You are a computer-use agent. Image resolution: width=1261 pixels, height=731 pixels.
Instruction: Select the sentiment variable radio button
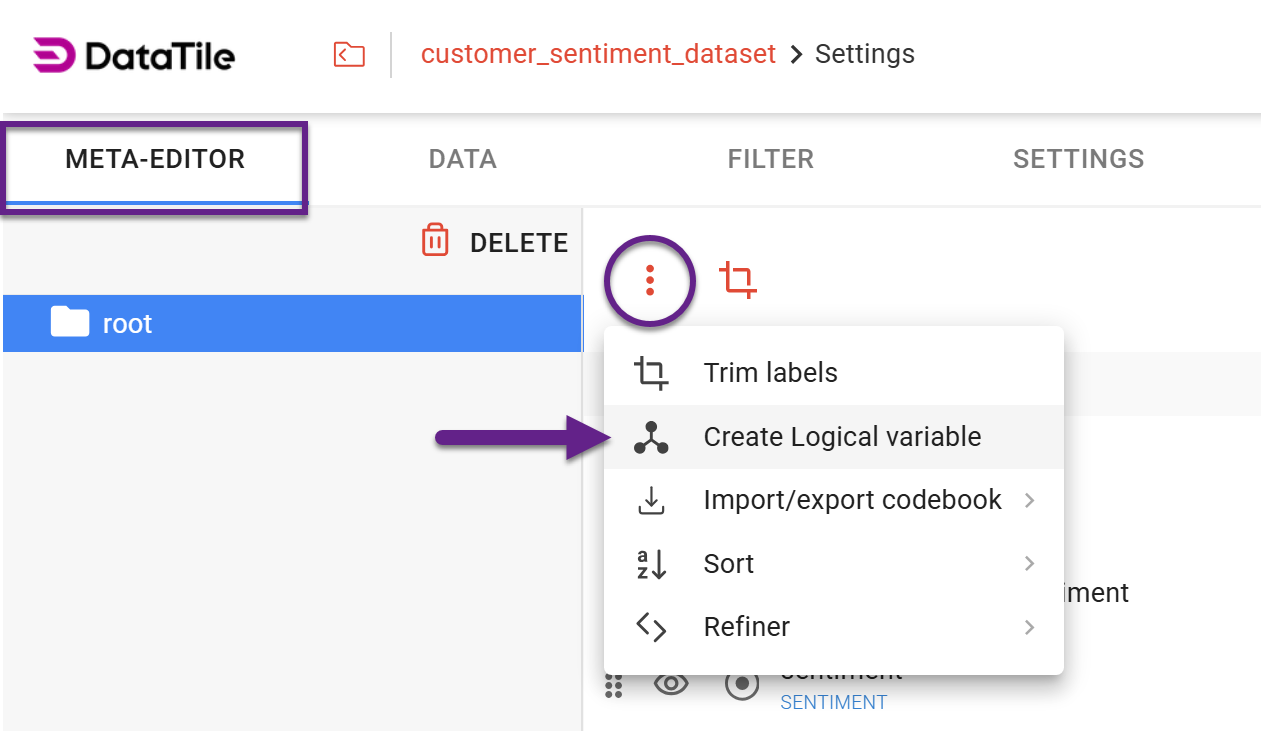click(742, 685)
